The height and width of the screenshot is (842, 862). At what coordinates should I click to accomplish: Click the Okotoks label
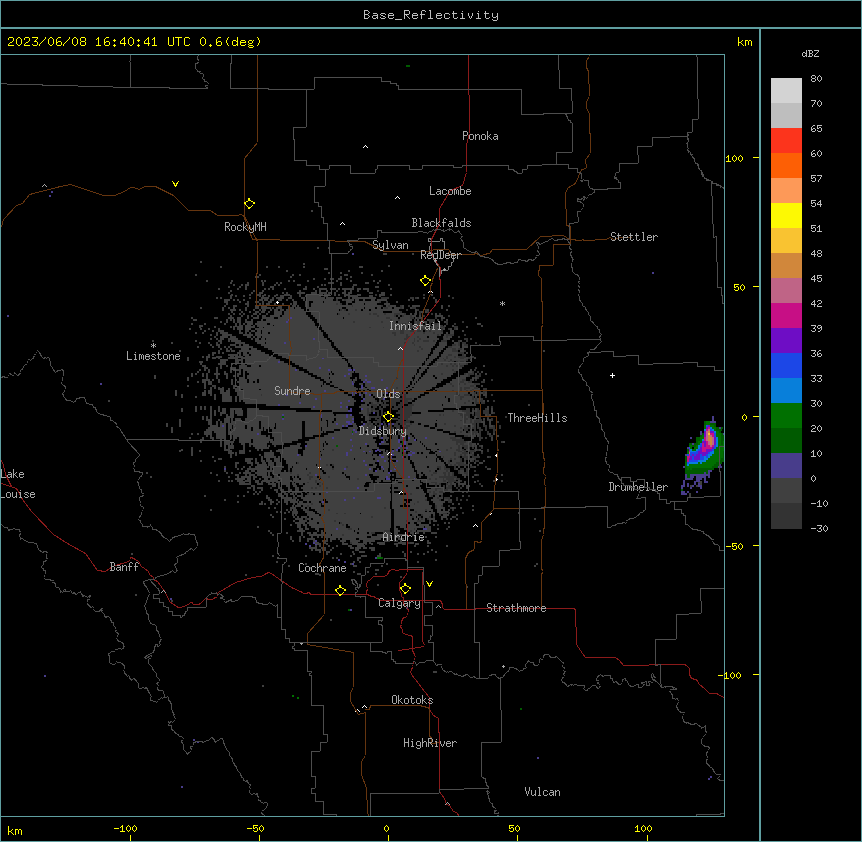(412, 700)
